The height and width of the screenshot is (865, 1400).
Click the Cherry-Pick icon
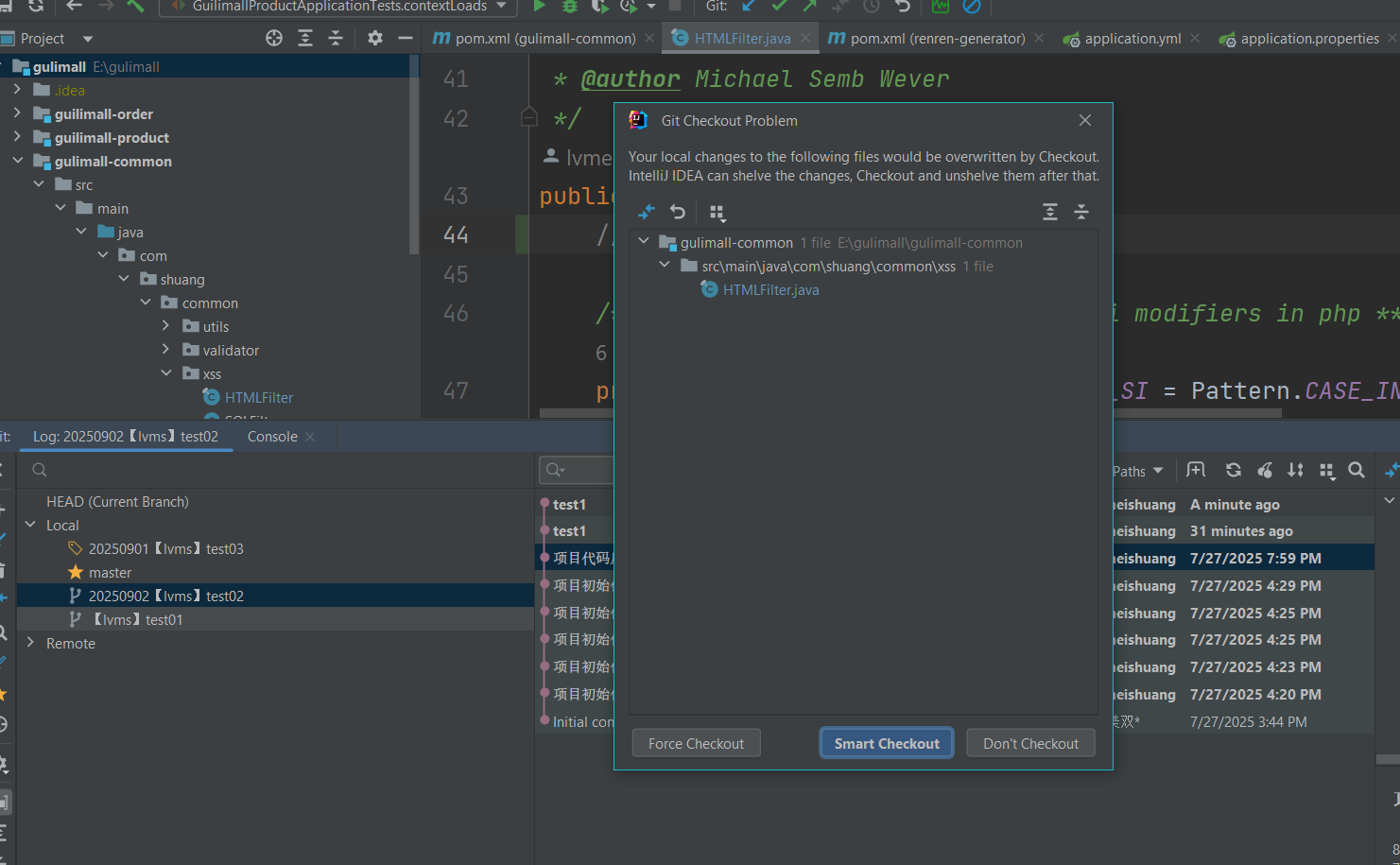[1265, 470]
